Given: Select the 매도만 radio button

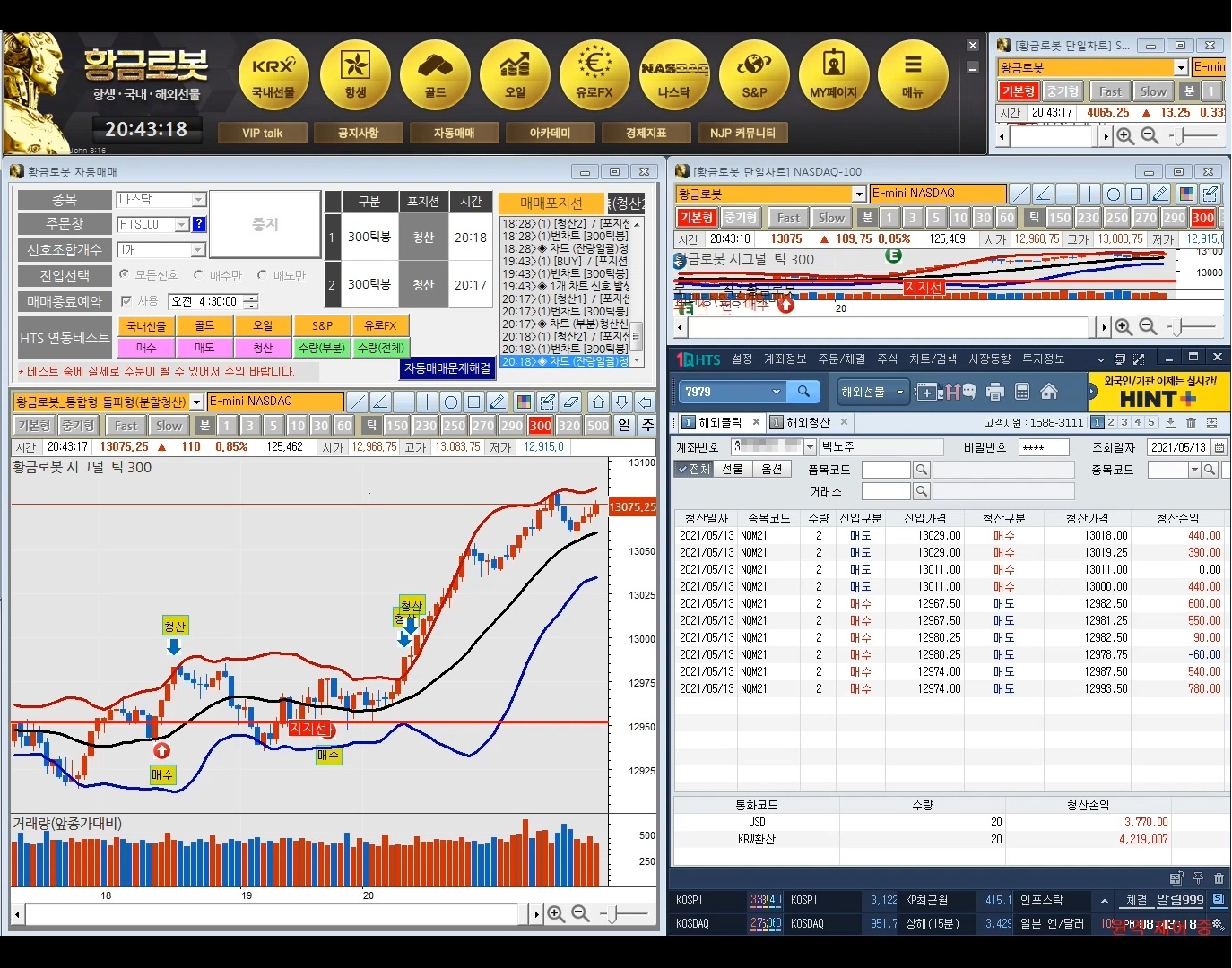Looking at the screenshot, I should [x=262, y=275].
